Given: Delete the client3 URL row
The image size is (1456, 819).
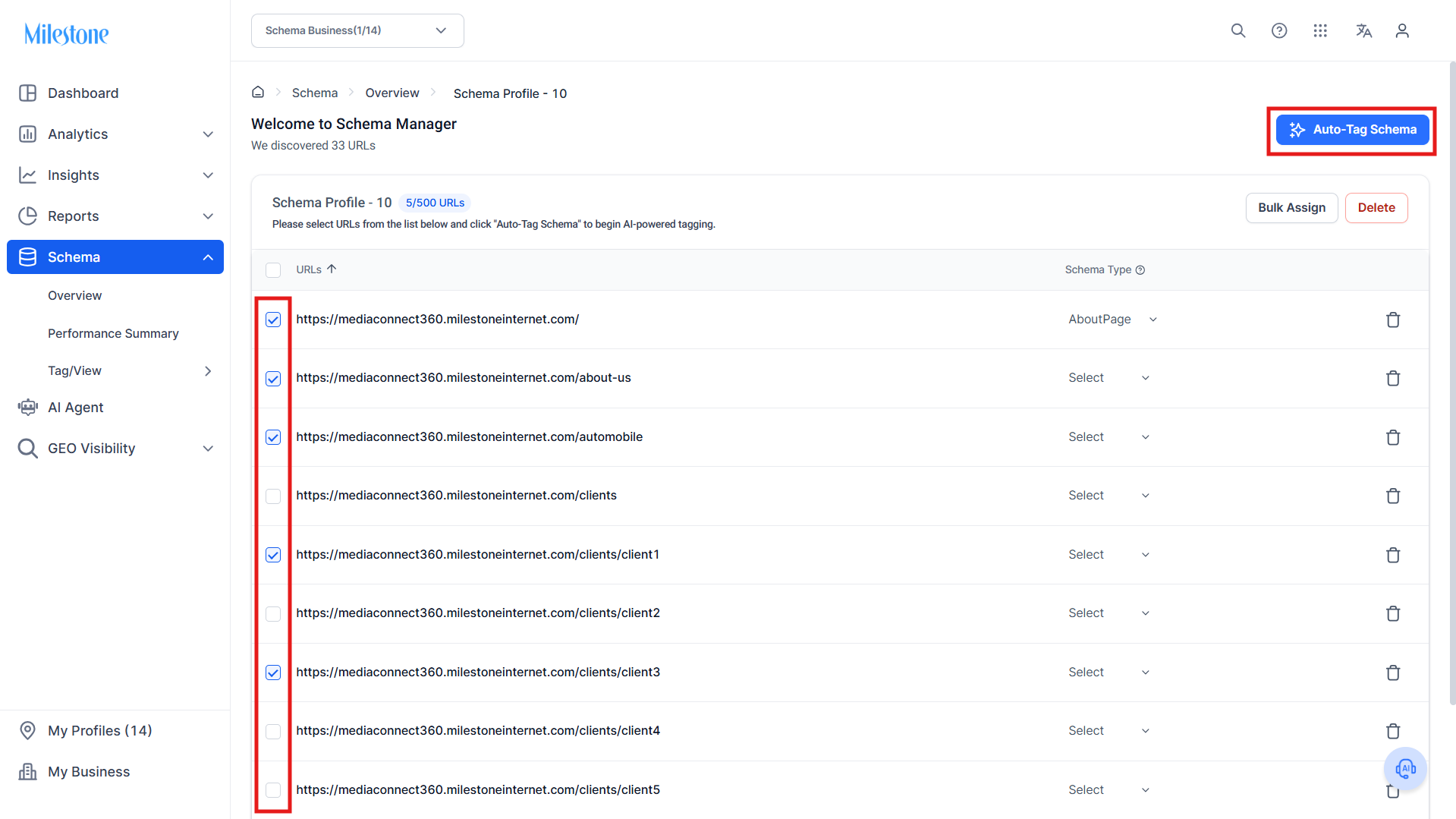Looking at the screenshot, I should (x=1393, y=673).
